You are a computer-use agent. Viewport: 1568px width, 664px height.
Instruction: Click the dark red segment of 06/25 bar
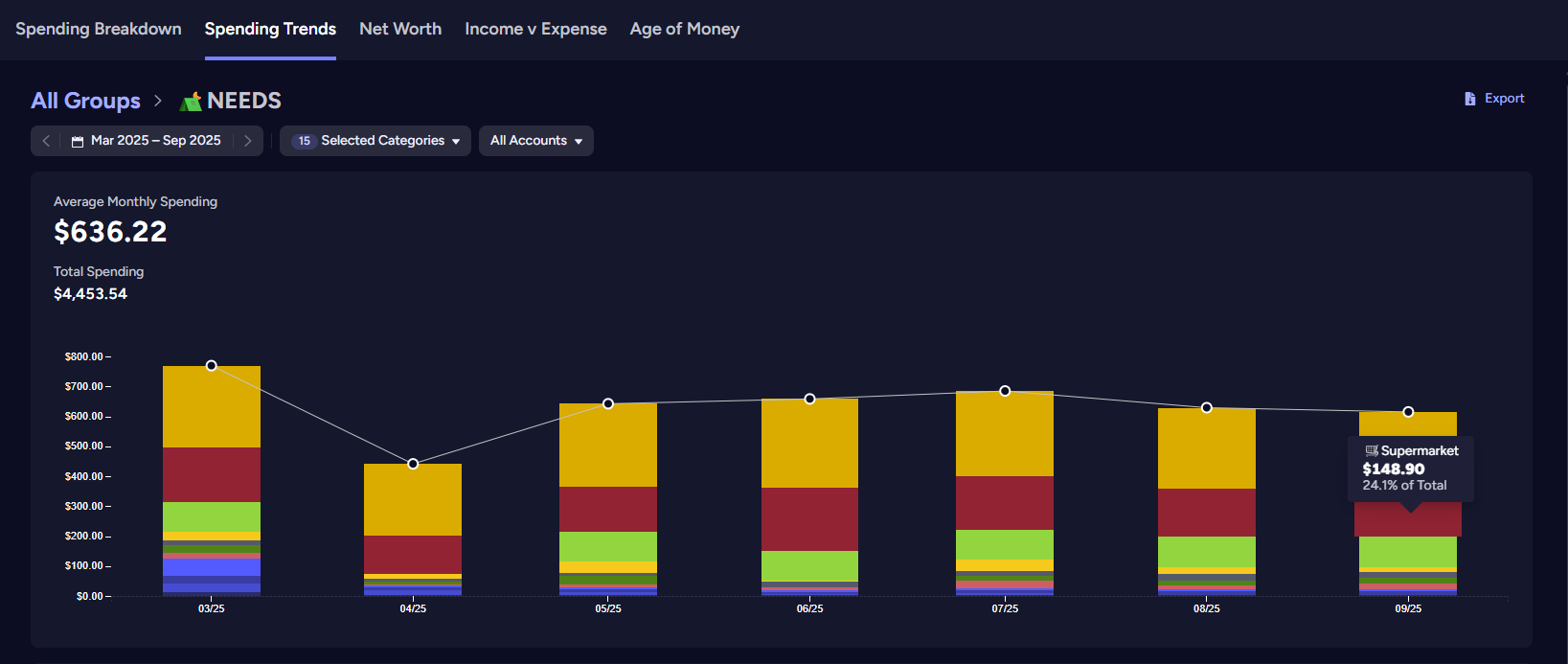tap(809, 518)
